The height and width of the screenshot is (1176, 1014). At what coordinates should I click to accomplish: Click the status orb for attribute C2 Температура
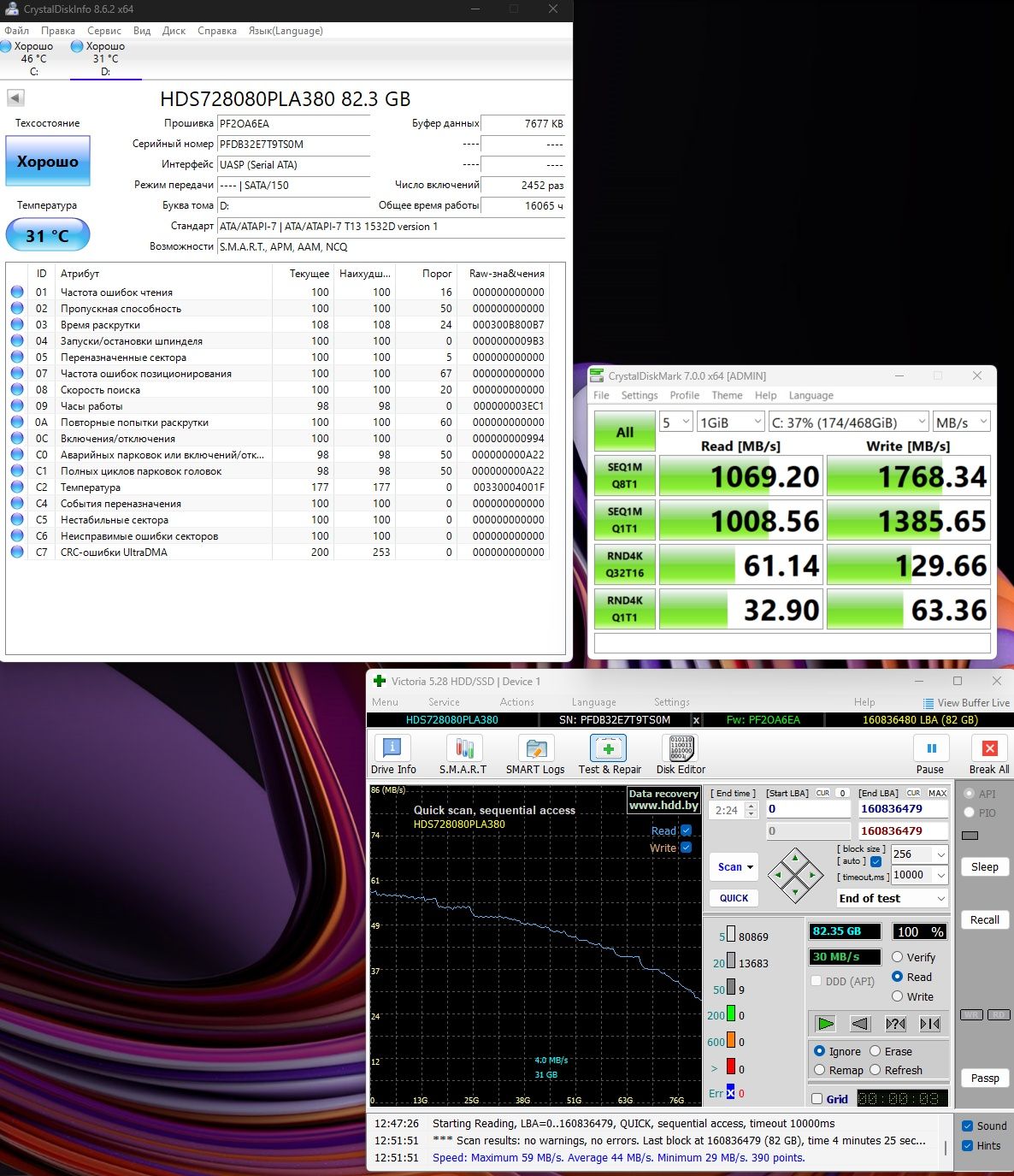(x=17, y=488)
